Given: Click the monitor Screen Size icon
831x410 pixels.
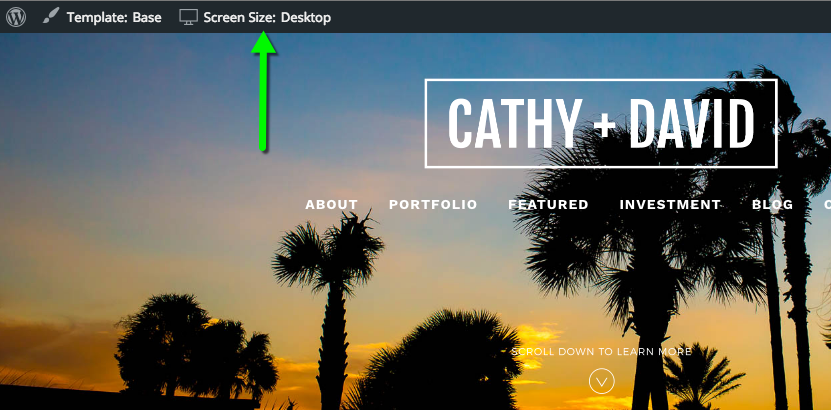Looking at the screenshot, I should pyautogui.click(x=188, y=17).
